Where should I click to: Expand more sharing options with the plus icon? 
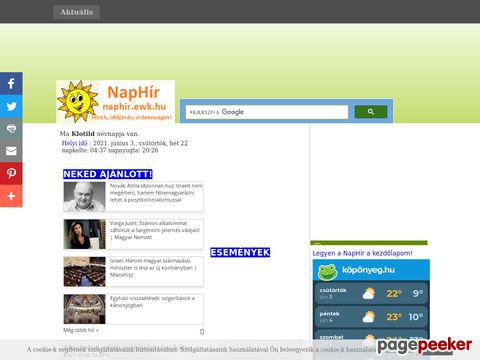pos(11,196)
